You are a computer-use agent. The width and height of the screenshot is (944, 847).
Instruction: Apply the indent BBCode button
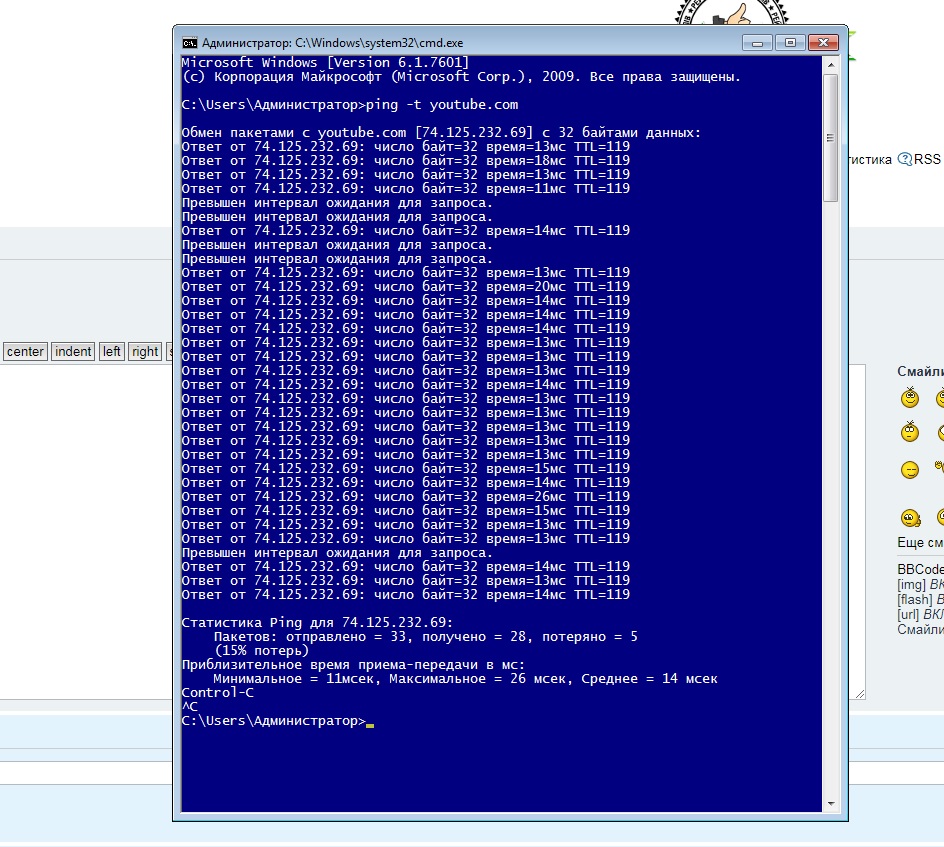73,352
